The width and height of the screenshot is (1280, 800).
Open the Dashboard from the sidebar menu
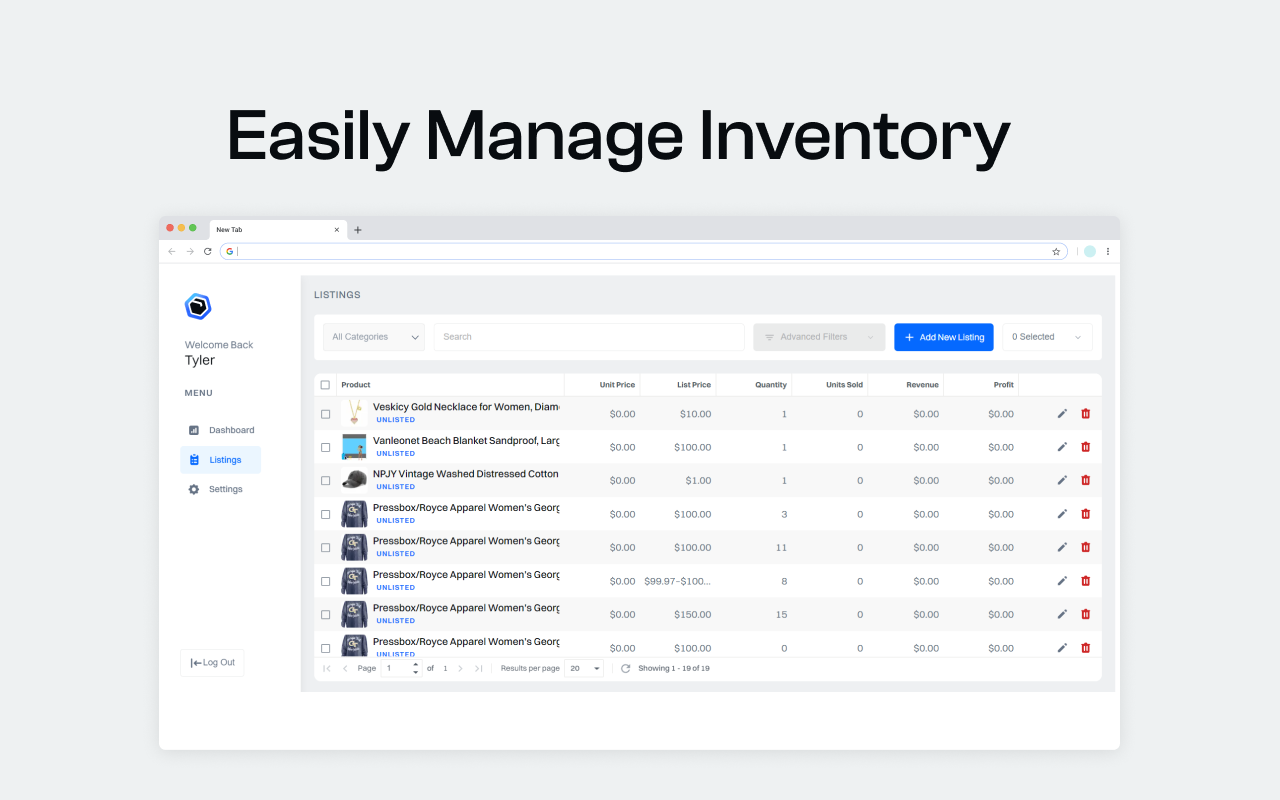click(x=232, y=430)
